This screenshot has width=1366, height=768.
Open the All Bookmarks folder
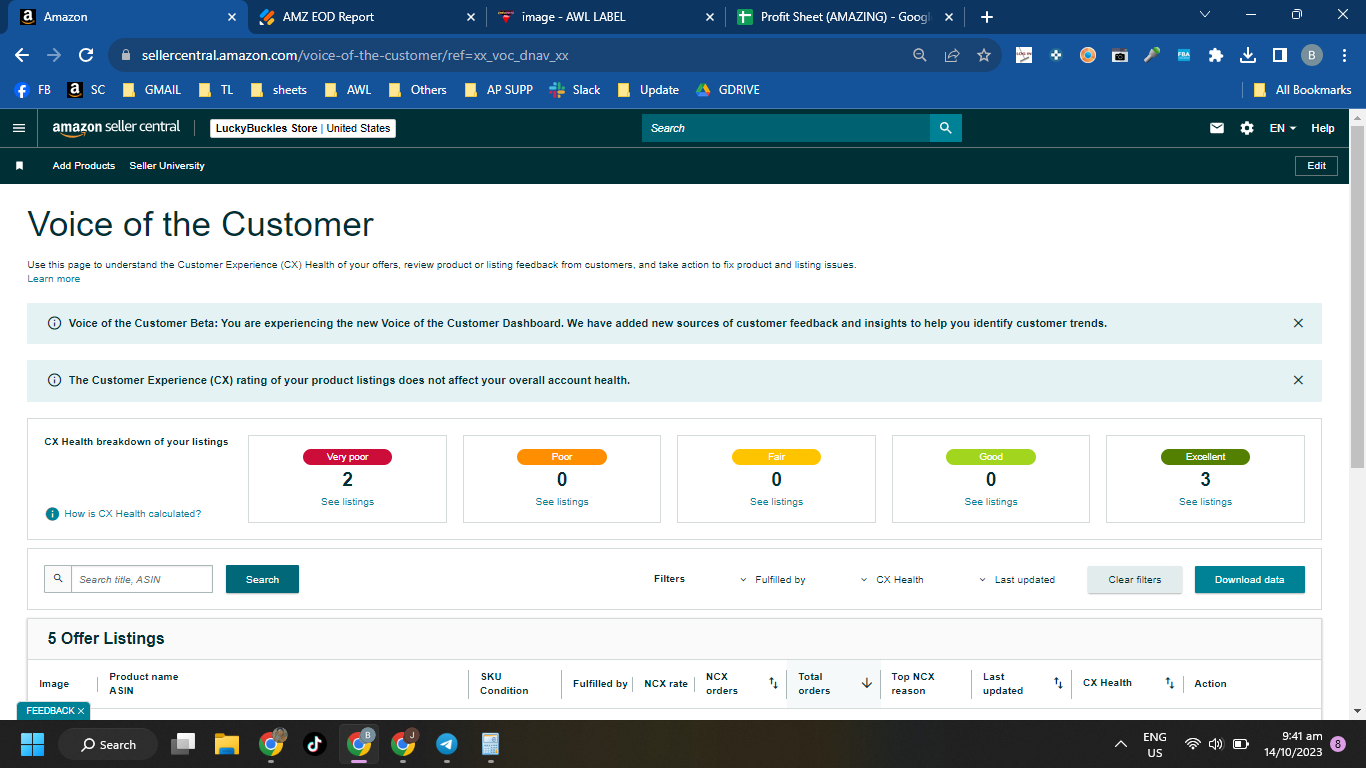click(1302, 90)
